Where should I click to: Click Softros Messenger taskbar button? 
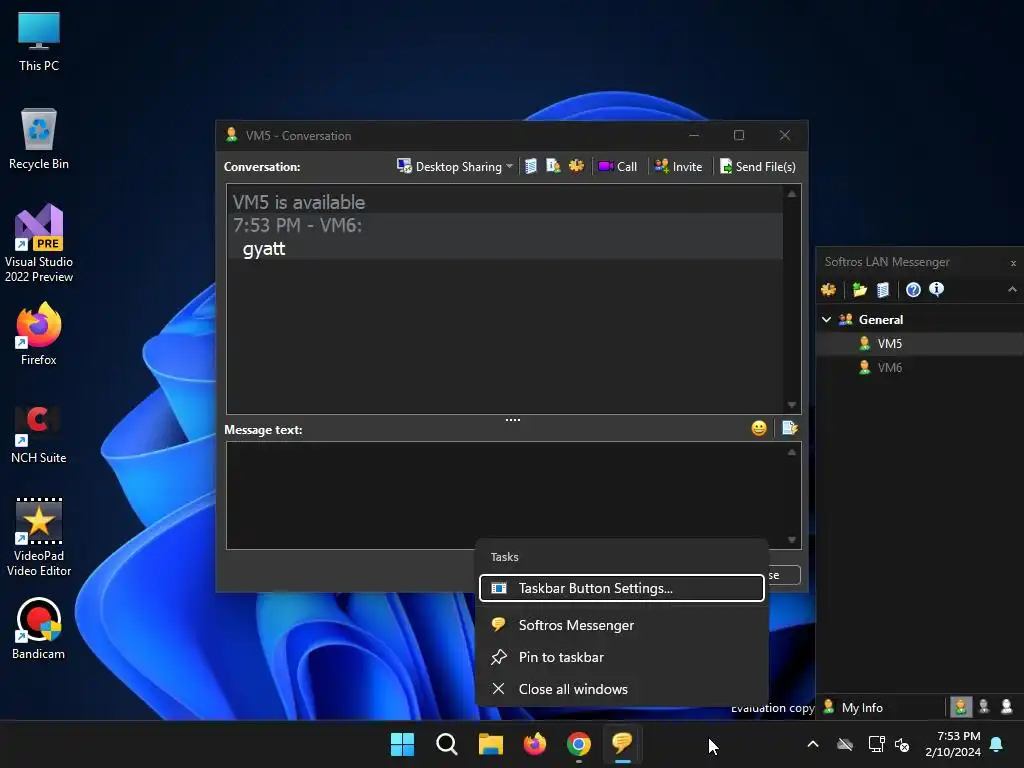622,744
